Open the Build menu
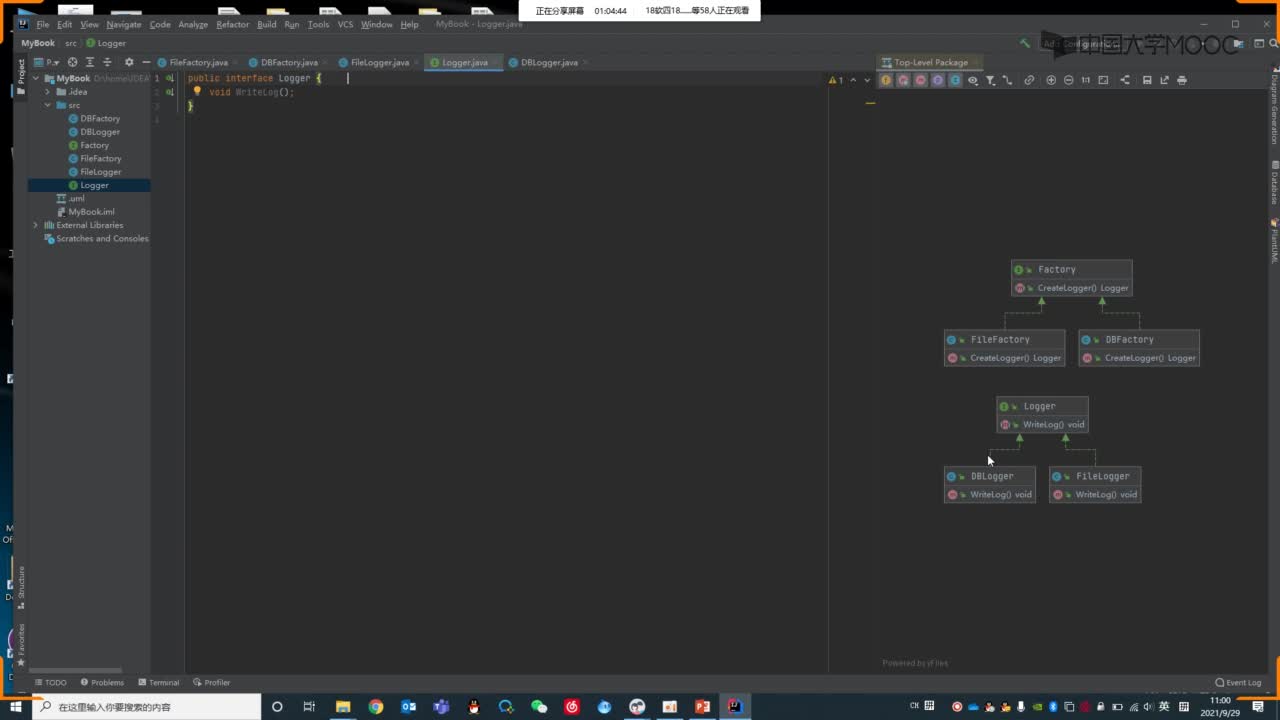 click(x=267, y=24)
